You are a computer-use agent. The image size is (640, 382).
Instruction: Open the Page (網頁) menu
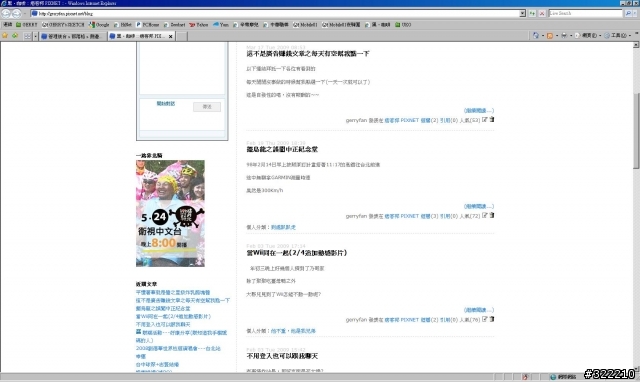[587, 36]
